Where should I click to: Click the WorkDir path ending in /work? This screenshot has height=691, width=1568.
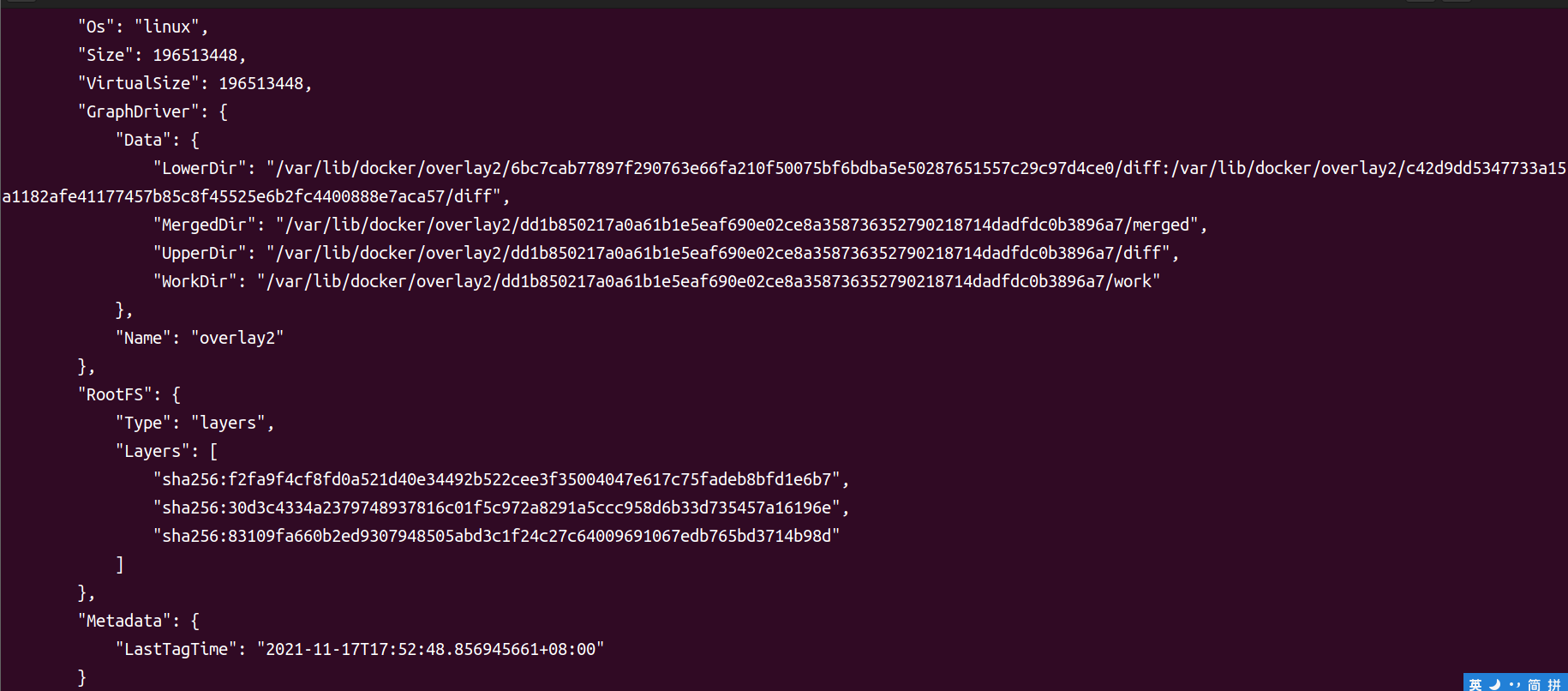pyautogui.click(x=708, y=281)
